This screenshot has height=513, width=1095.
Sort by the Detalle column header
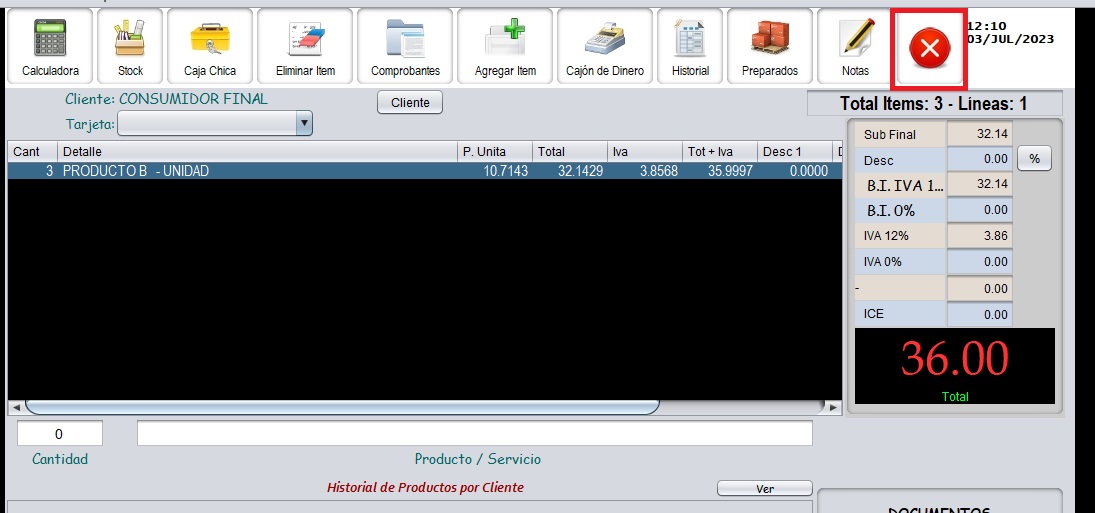pyautogui.click(x=257, y=152)
